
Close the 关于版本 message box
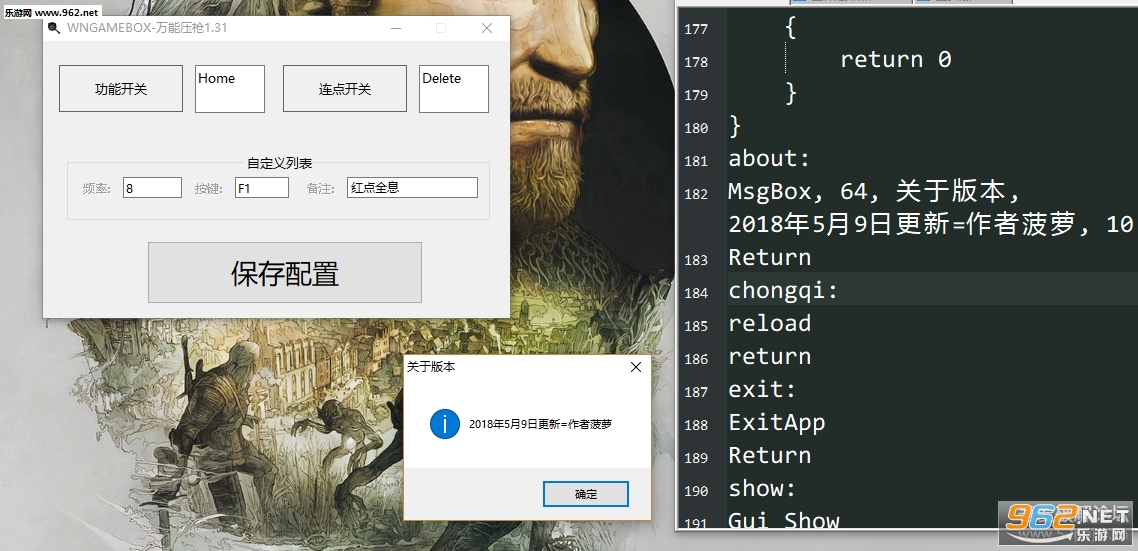[636, 367]
